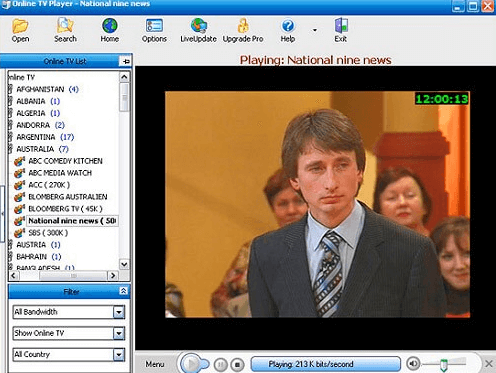Click the ABC COMEDY KITCHEN channel icon
The image size is (496, 373).
[x=19, y=161]
